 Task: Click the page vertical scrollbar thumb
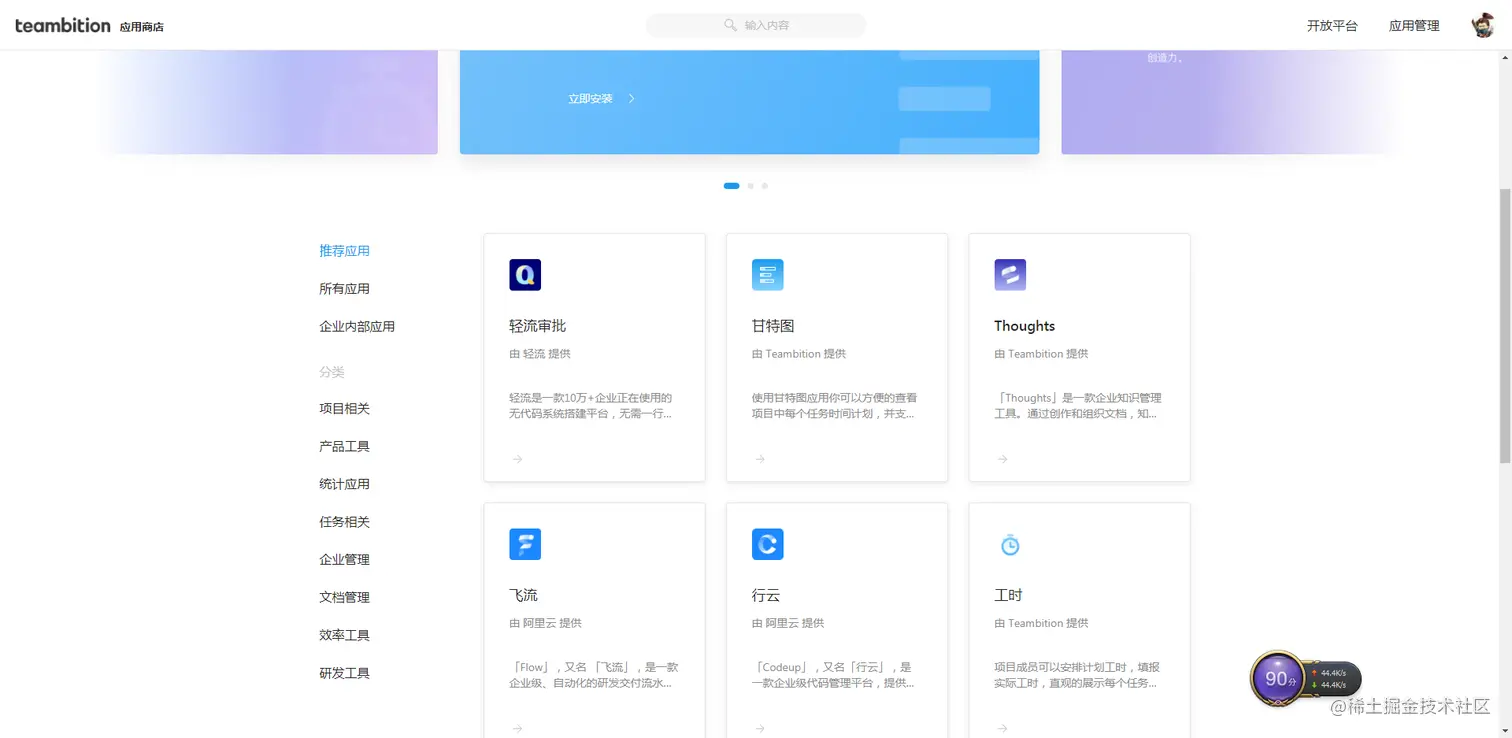[1505, 325]
